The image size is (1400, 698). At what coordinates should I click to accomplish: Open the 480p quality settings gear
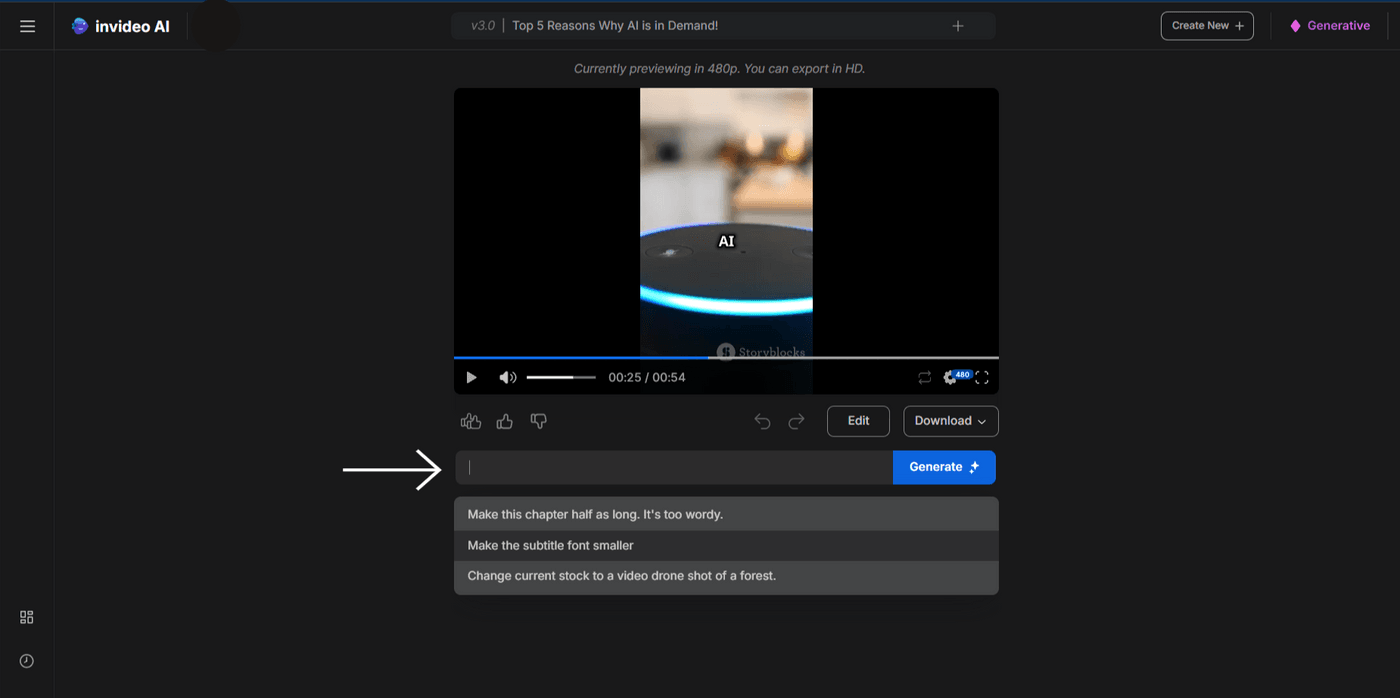(951, 377)
